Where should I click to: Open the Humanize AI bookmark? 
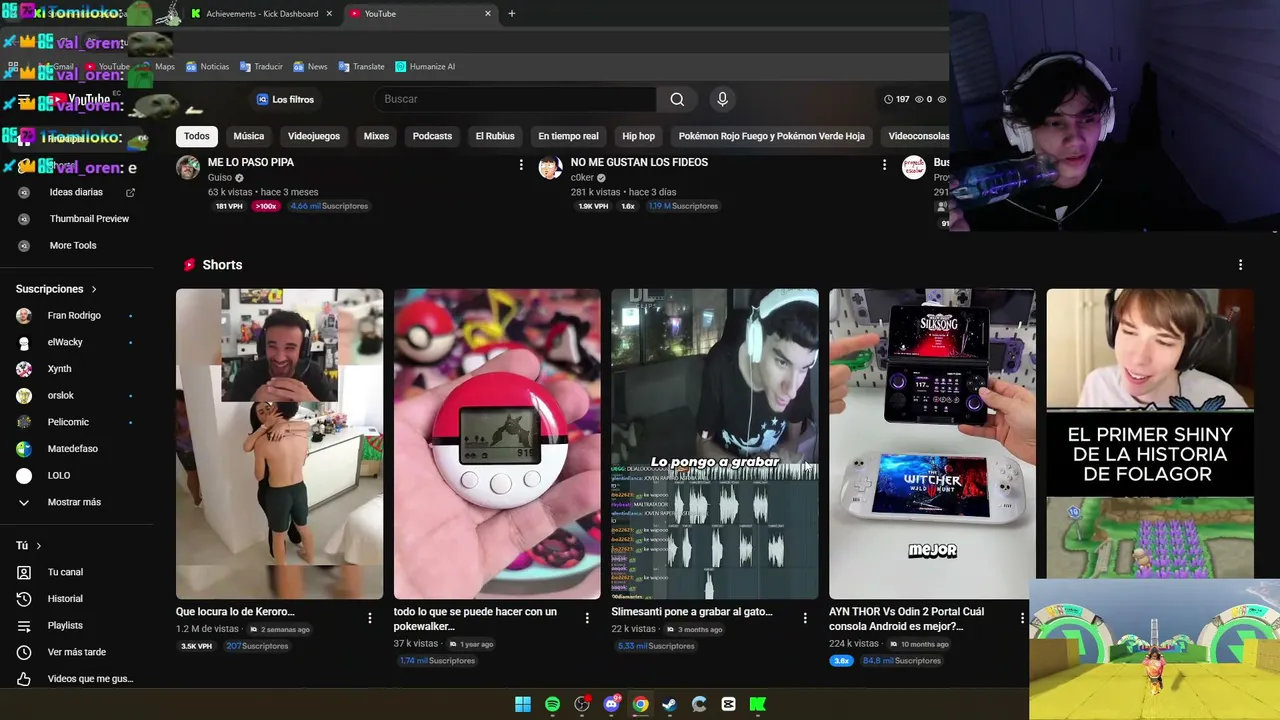pos(425,67)
